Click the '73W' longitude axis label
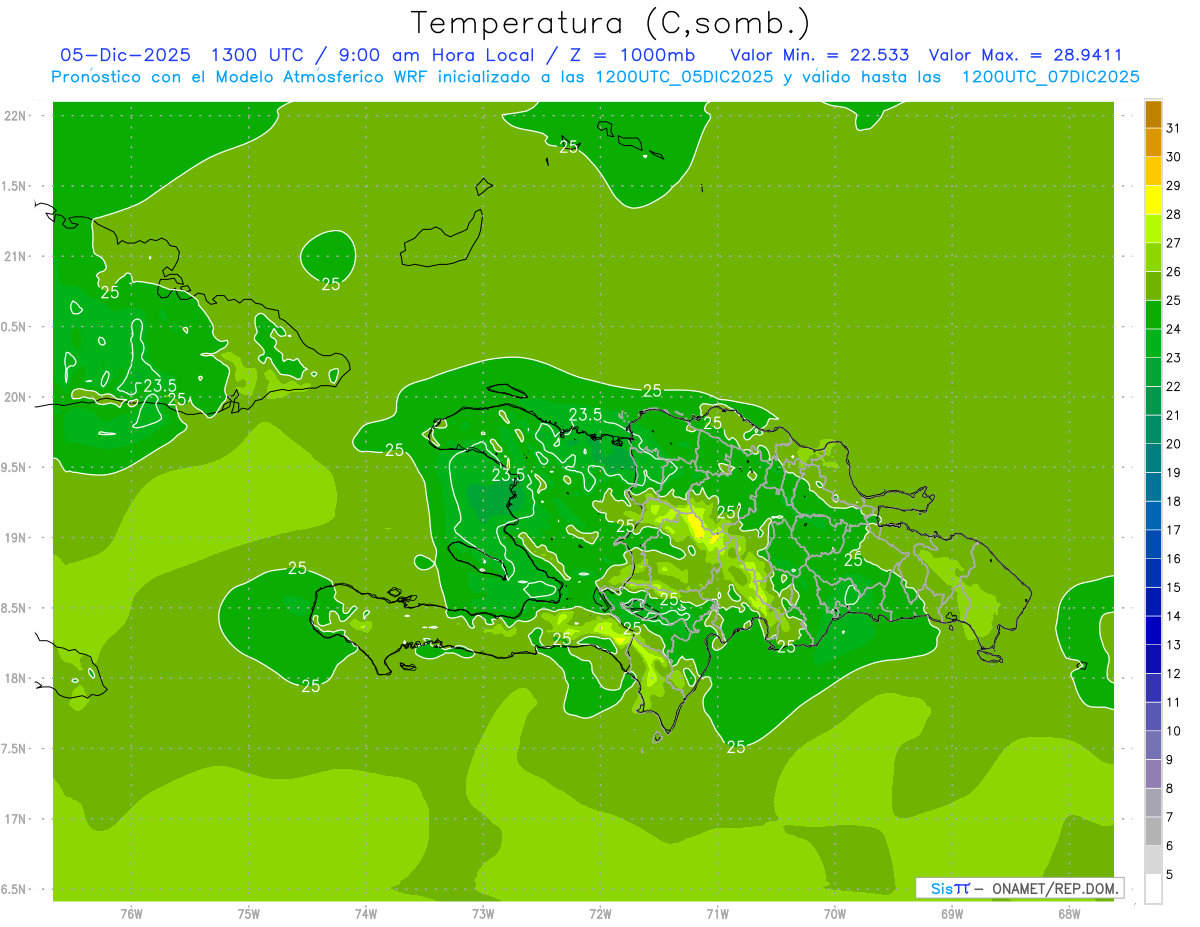The width and height of the screenshot is (1200, 927). point(483,914)
